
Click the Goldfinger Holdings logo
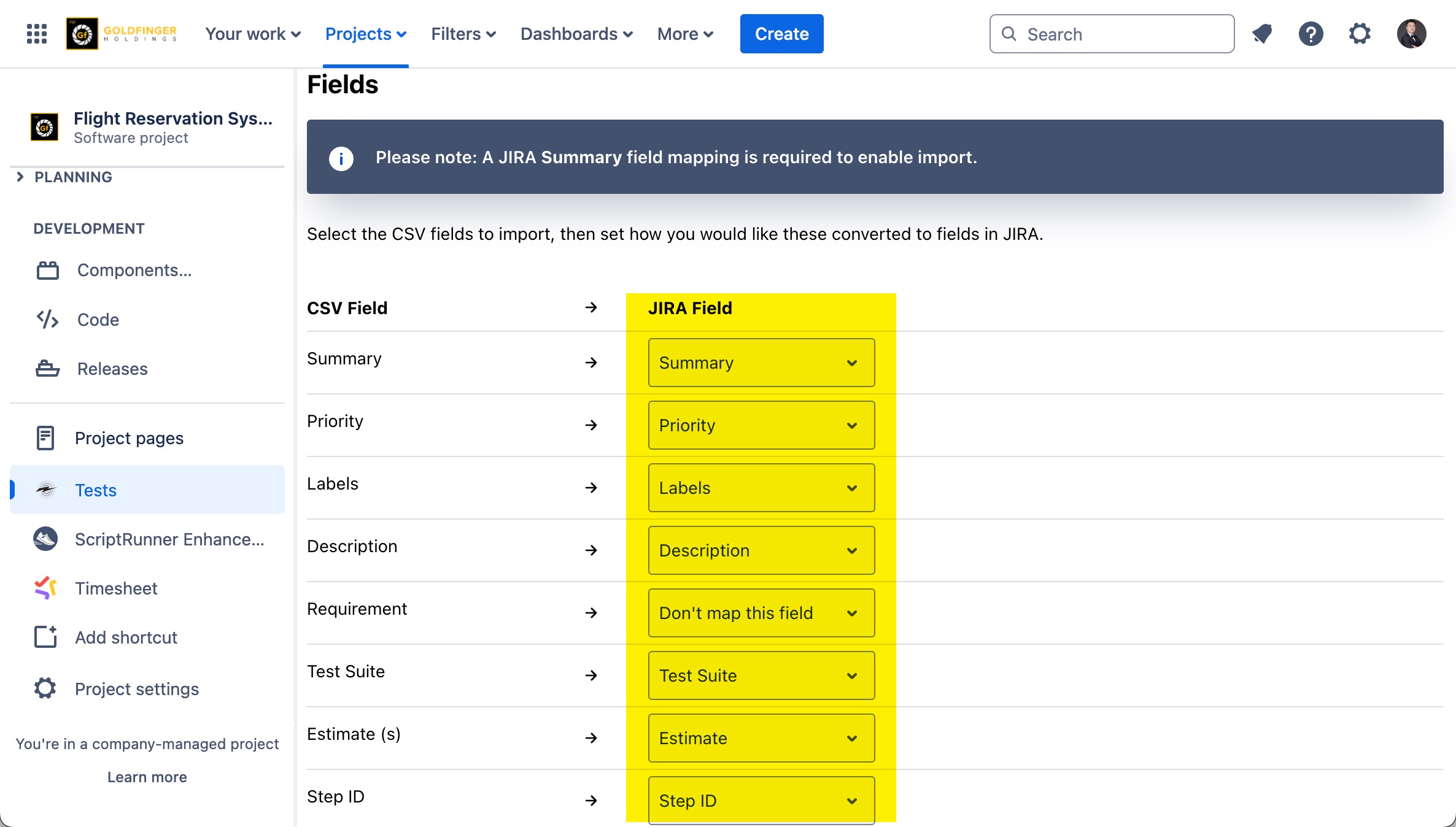pos(122,34)
